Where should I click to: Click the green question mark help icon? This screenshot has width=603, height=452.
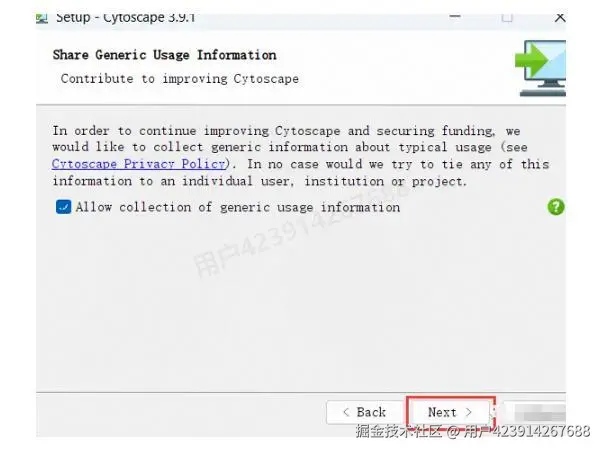click(x=556, y=207)
